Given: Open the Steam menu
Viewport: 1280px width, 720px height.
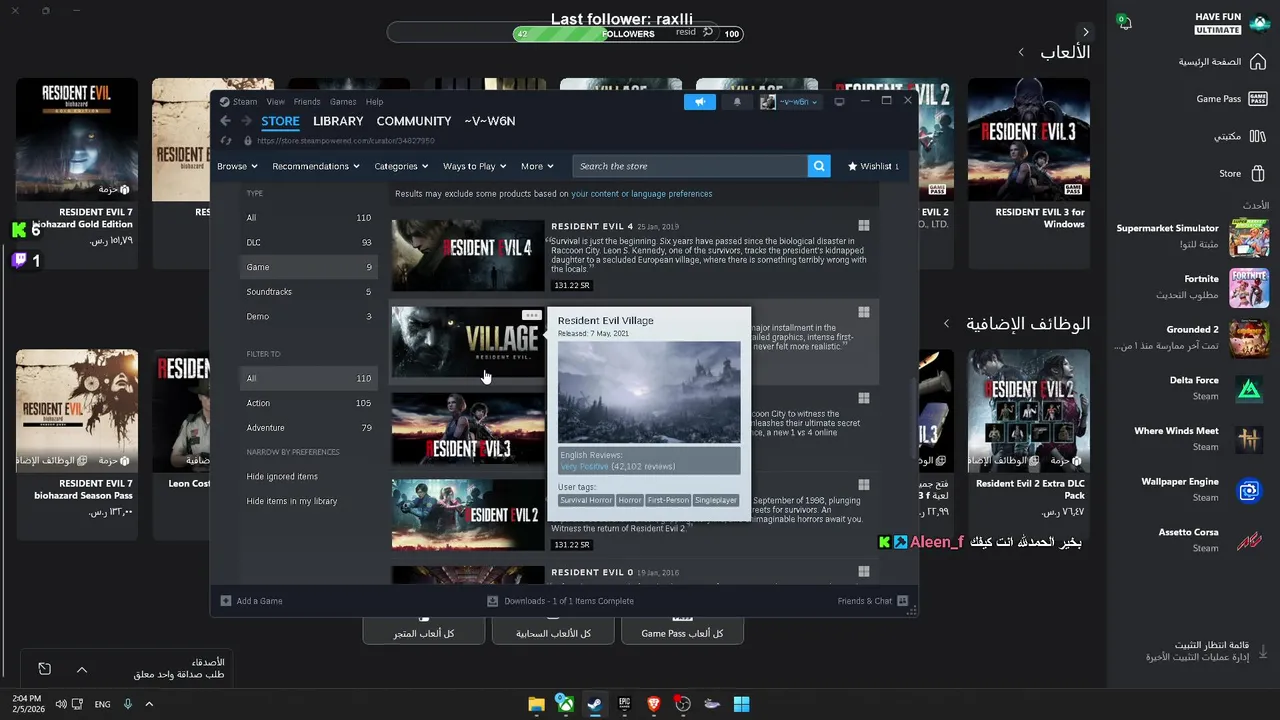Looking at the screenshot, I should (x=245, y=101).
